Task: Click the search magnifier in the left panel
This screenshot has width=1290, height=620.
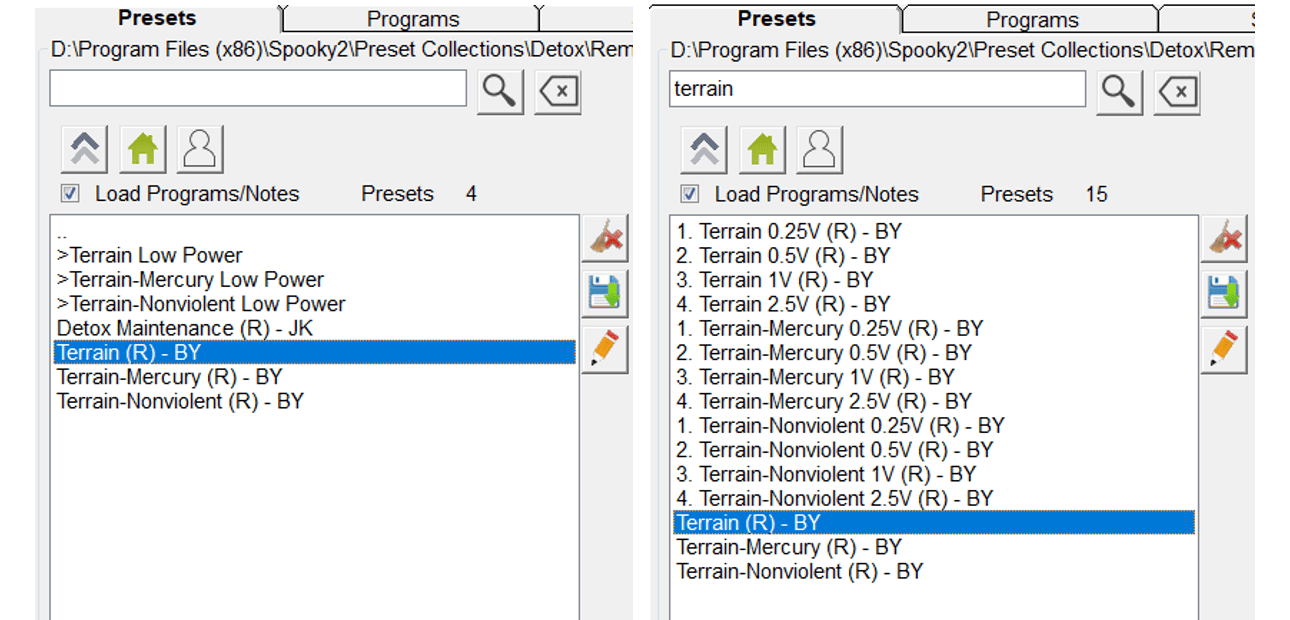Action: coord(499,91)
